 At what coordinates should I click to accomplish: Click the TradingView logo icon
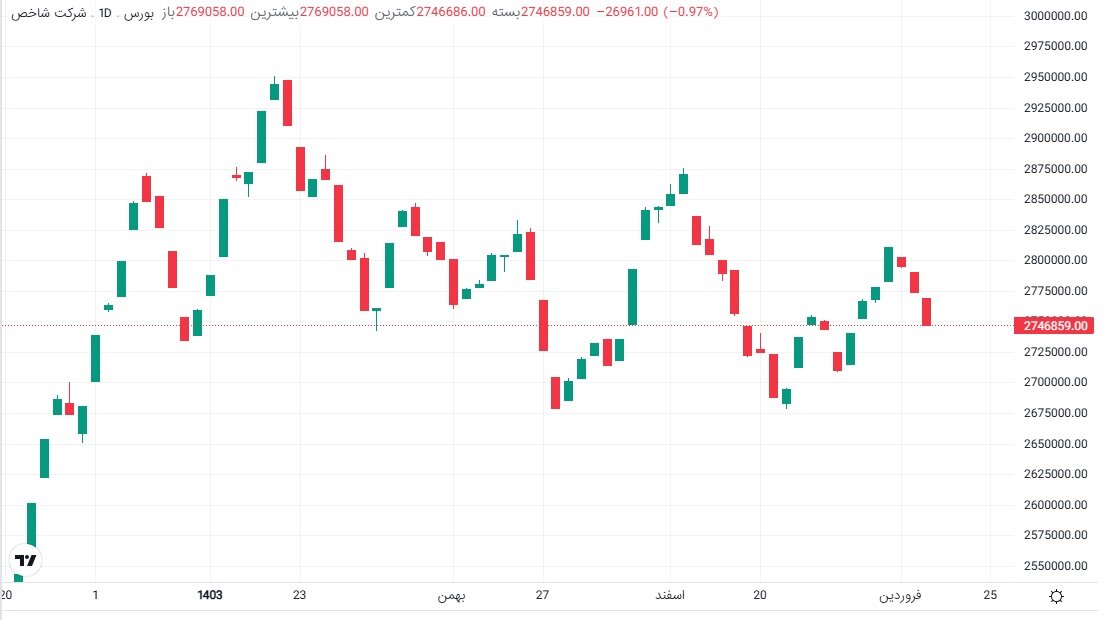(26, 560)
